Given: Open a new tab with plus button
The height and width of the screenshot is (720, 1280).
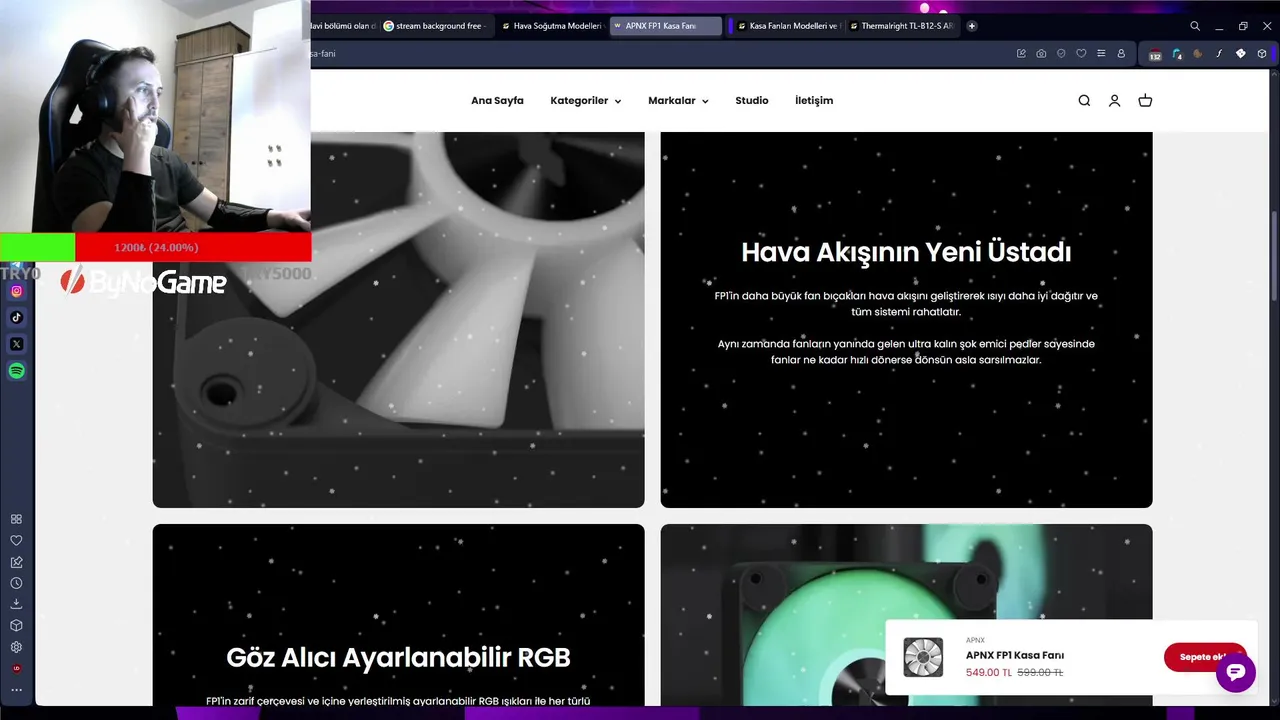Looking at the screenshot, I should pyautogui.click(x=971, y=26).
